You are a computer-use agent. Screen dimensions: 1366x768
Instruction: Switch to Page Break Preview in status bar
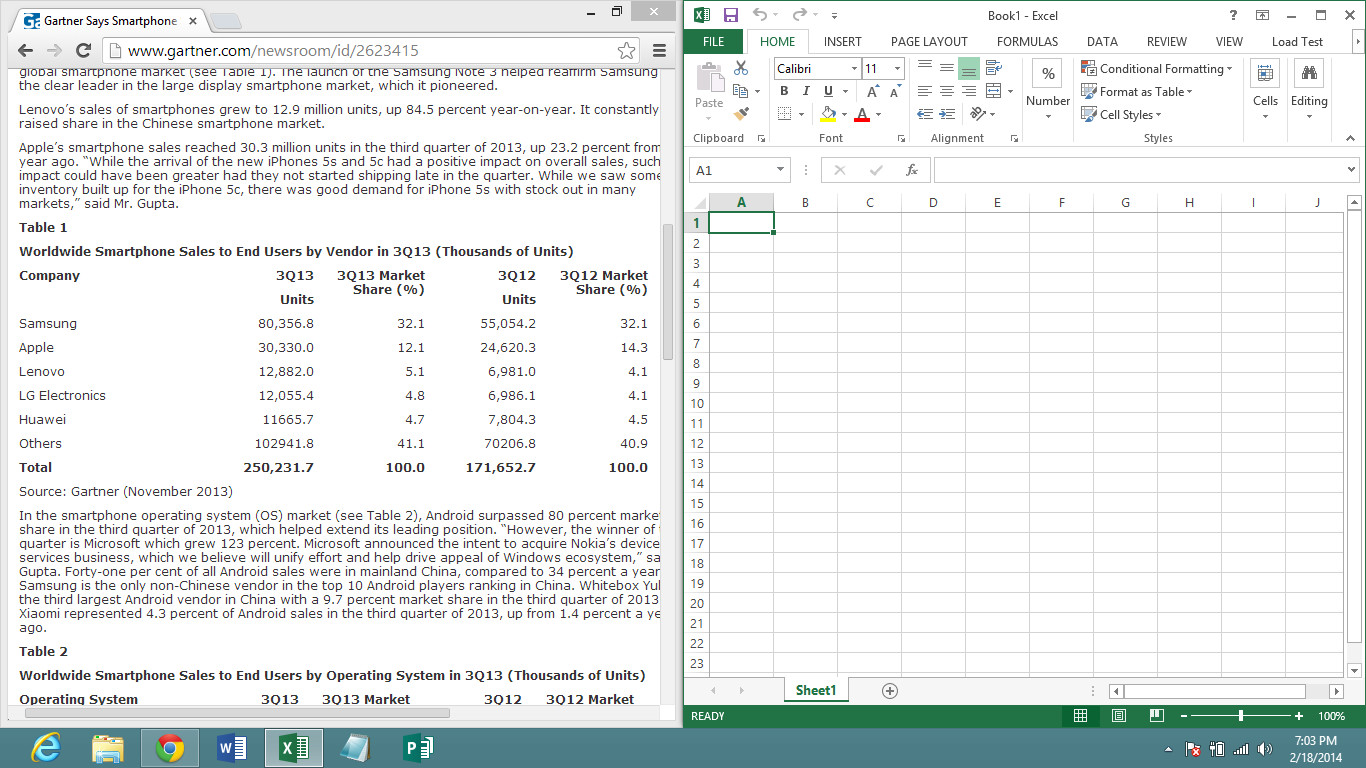pyautogui.click(x=1157, y=716)
